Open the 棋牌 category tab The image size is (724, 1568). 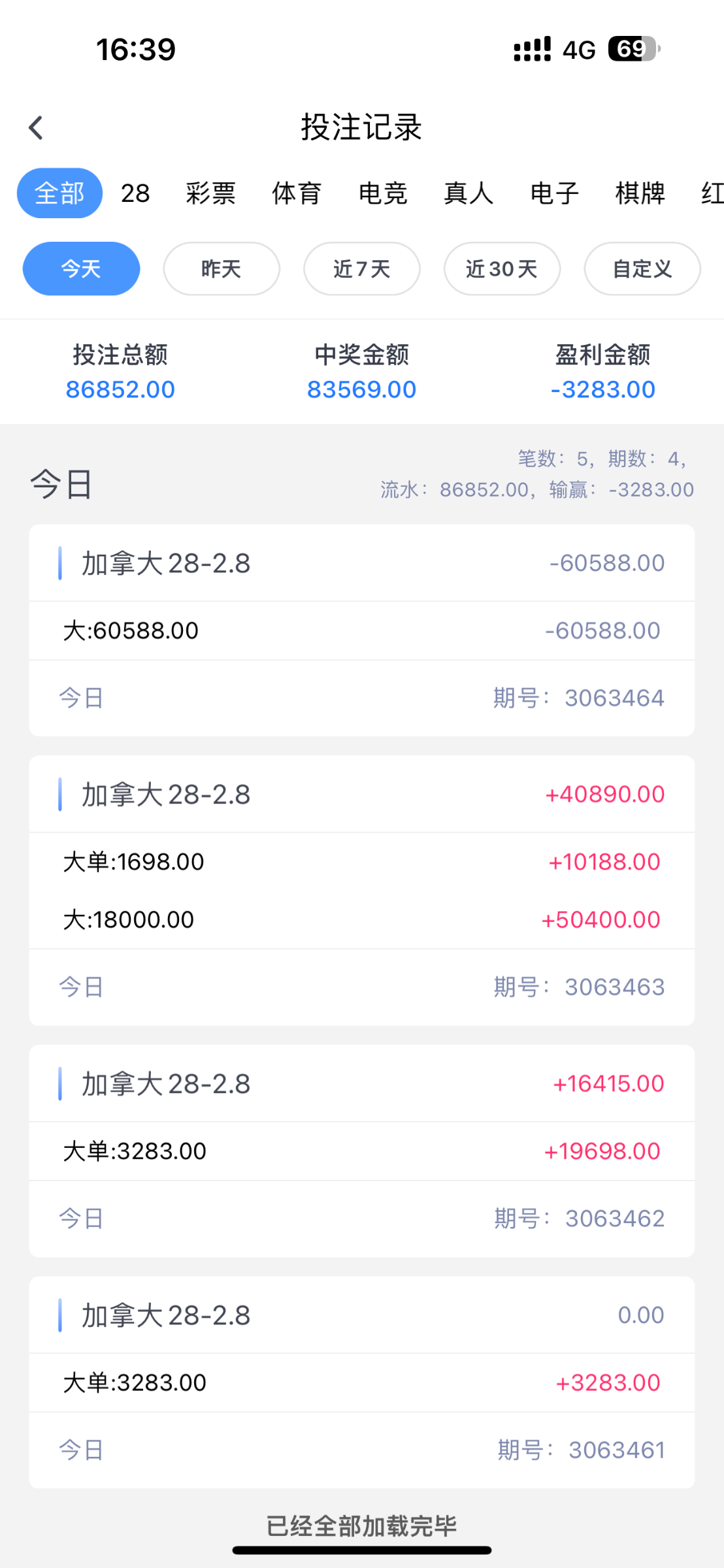640,193
